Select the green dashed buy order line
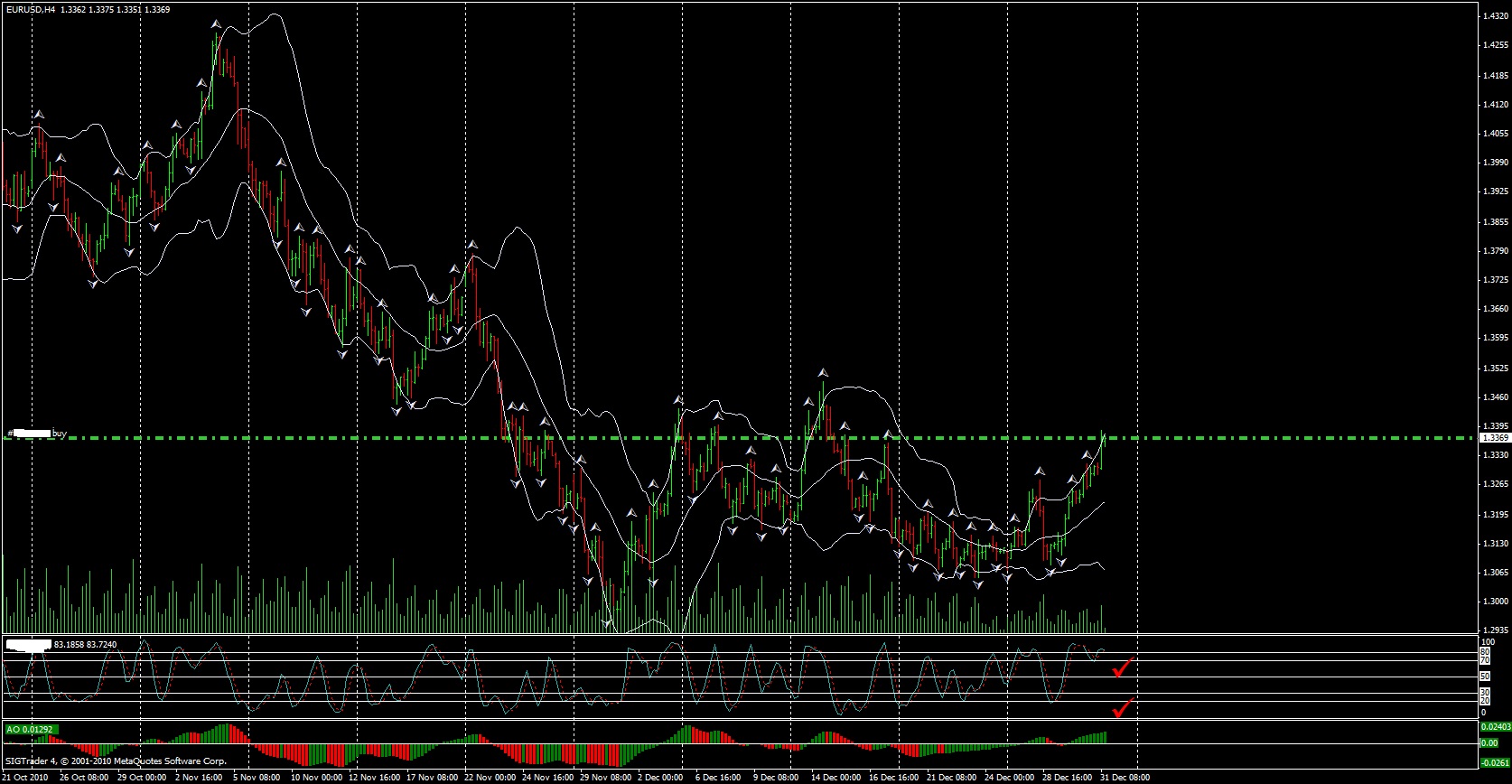 coord(741,438)
